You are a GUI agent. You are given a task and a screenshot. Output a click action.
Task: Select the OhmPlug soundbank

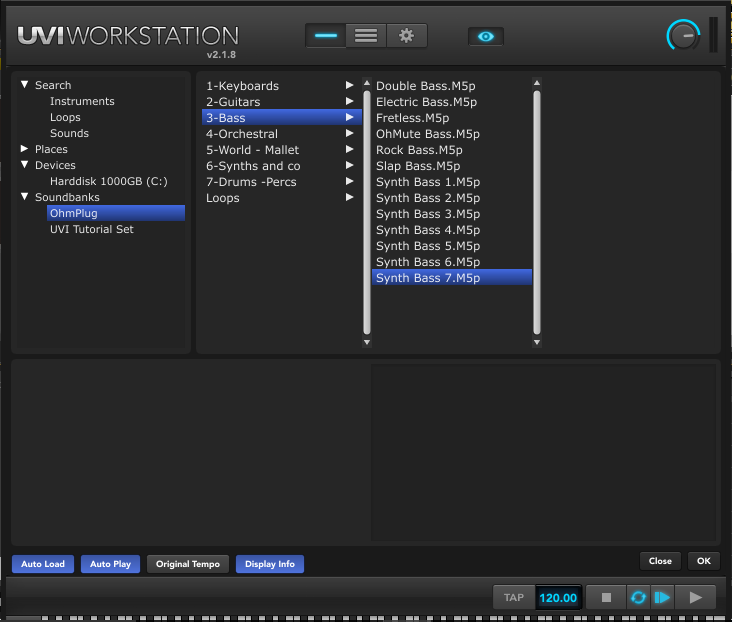[116, 213]
